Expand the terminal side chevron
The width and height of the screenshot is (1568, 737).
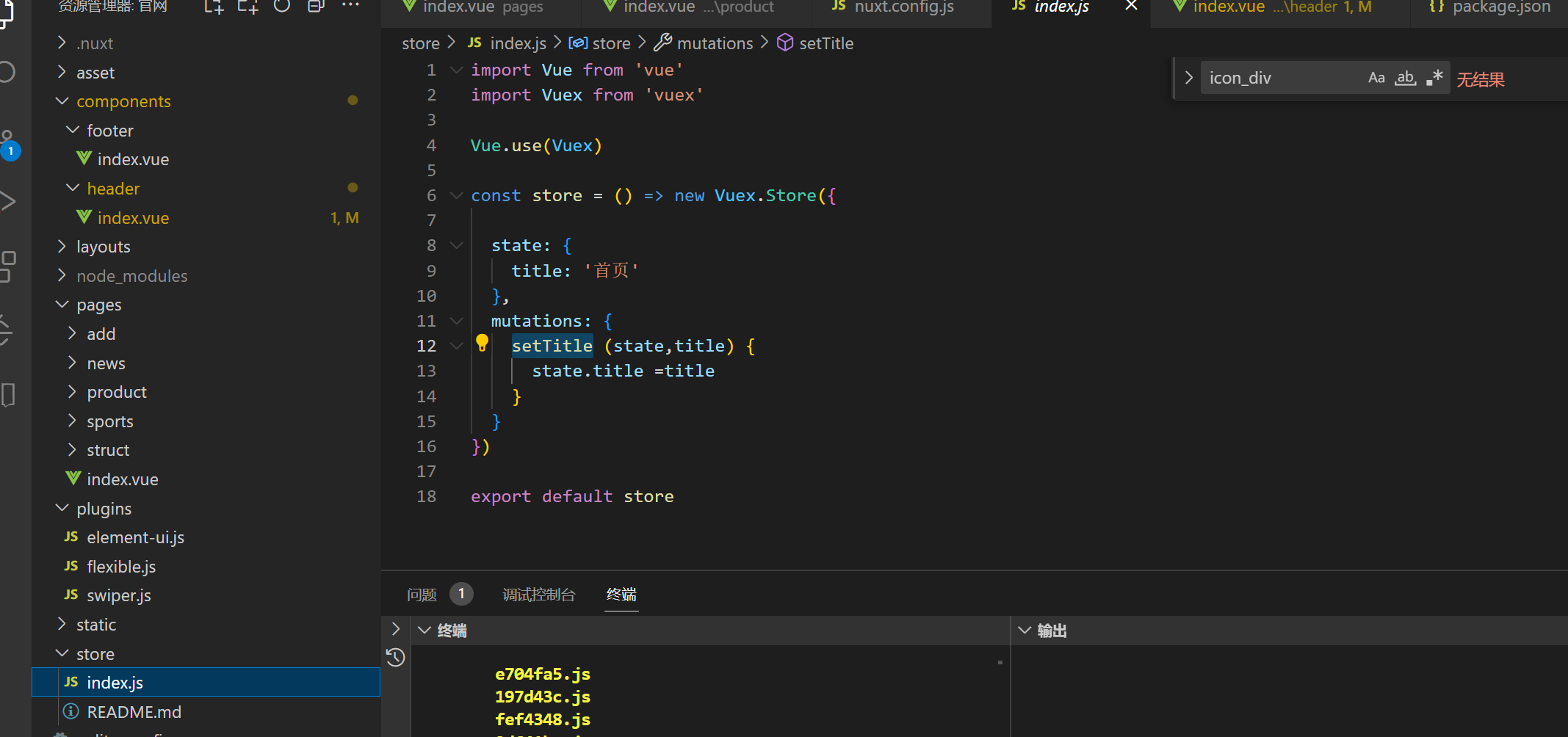tap(395, 629)
